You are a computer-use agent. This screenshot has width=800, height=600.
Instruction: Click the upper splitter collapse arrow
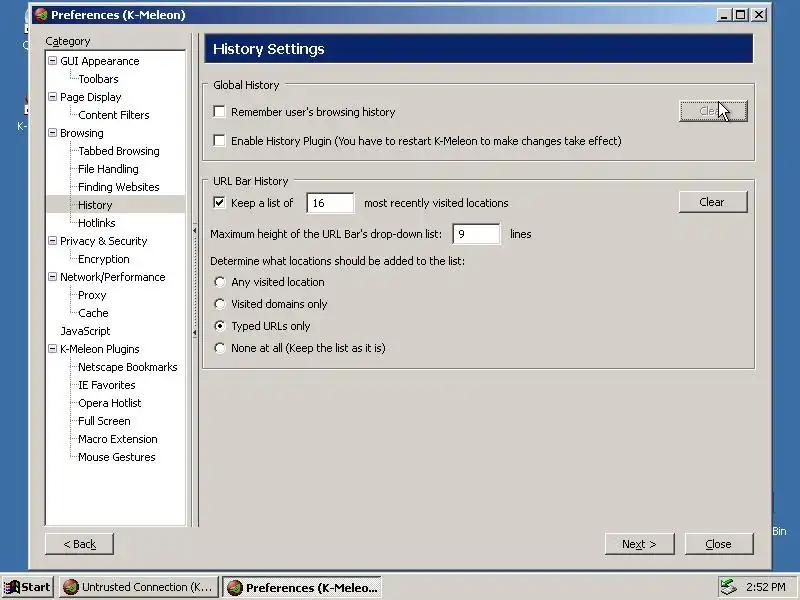[x=194, y=231]
